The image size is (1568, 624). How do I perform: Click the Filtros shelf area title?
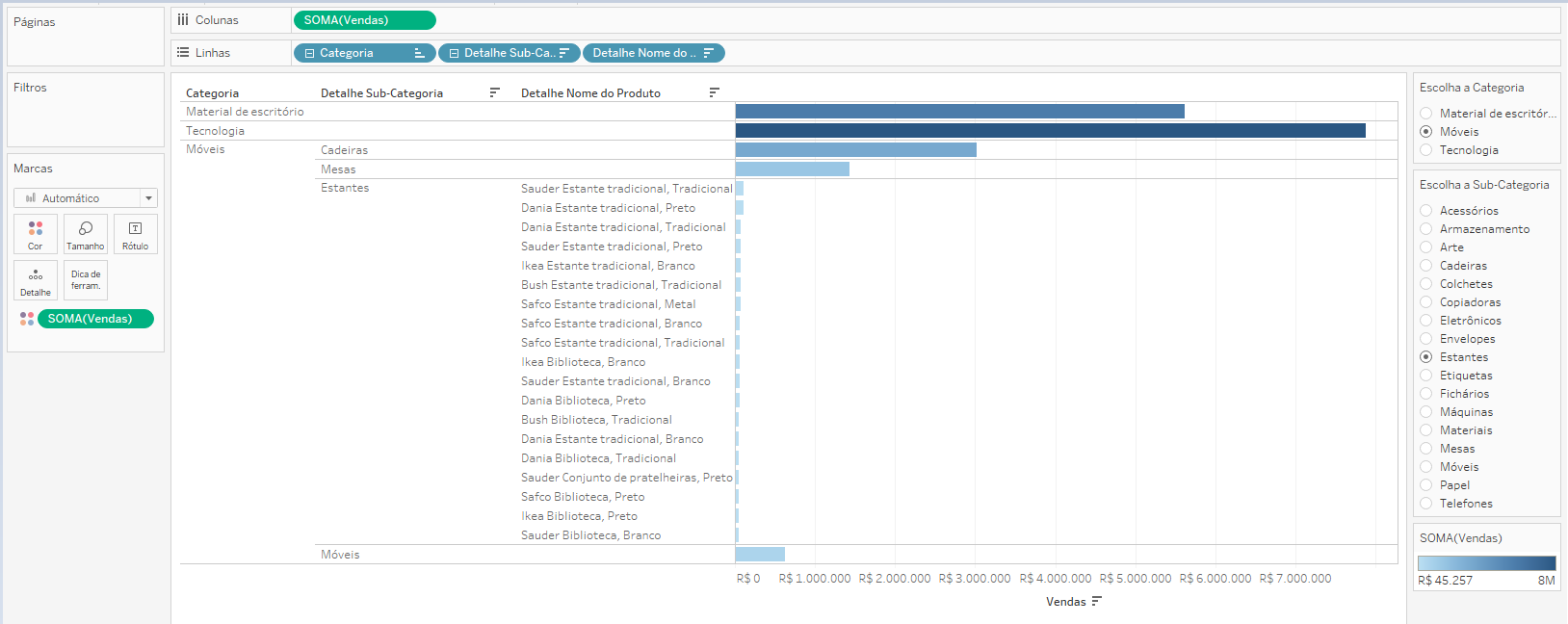click(x=30, y=88)
